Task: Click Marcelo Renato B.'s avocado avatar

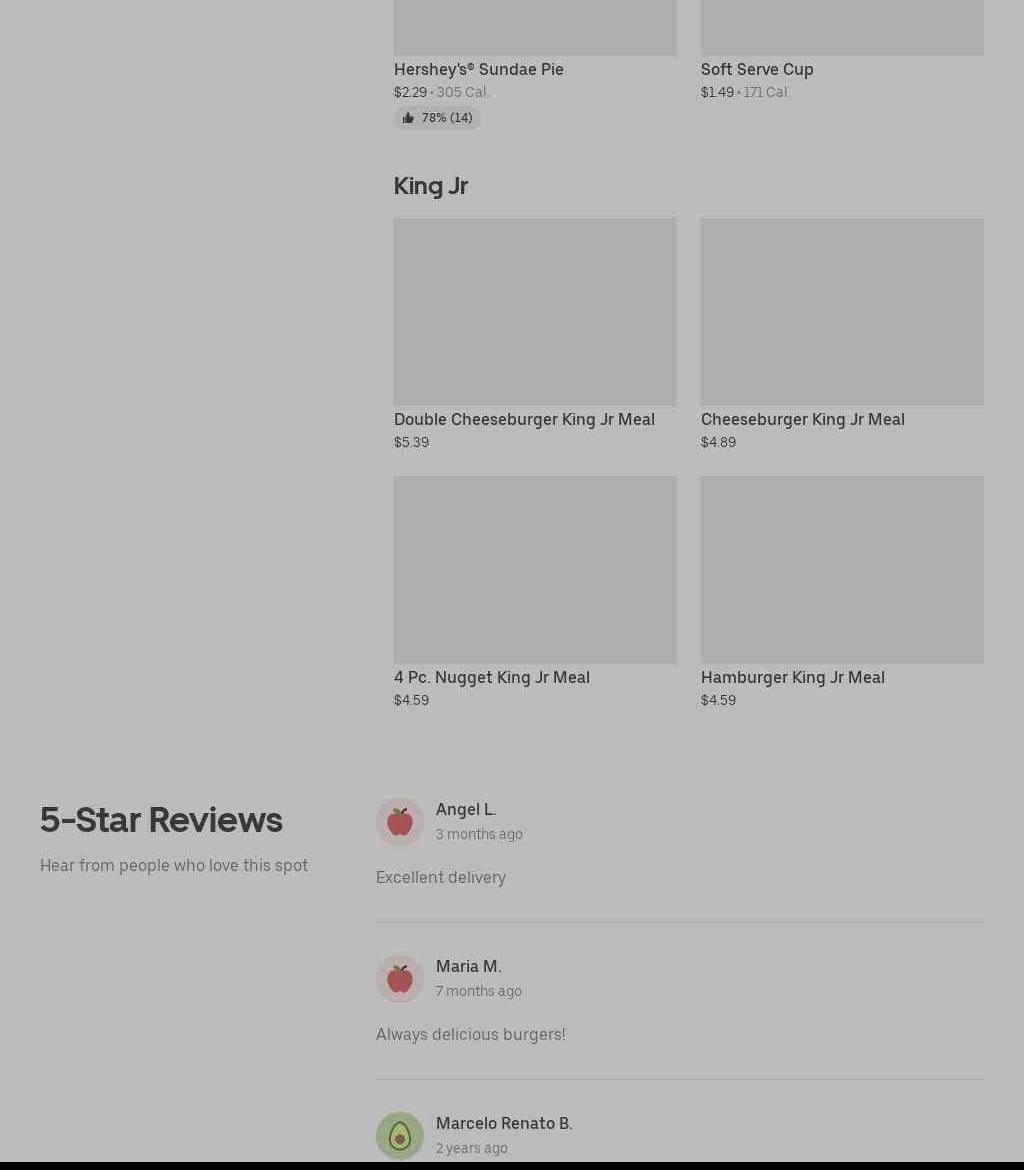Action: tap(400, 1136)
